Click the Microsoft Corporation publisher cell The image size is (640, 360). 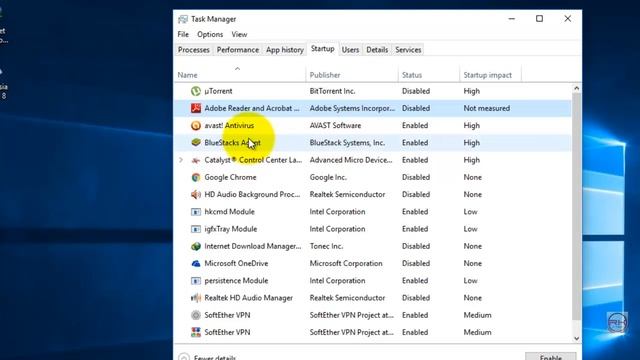pyautogui.click(x=346, y=263)
